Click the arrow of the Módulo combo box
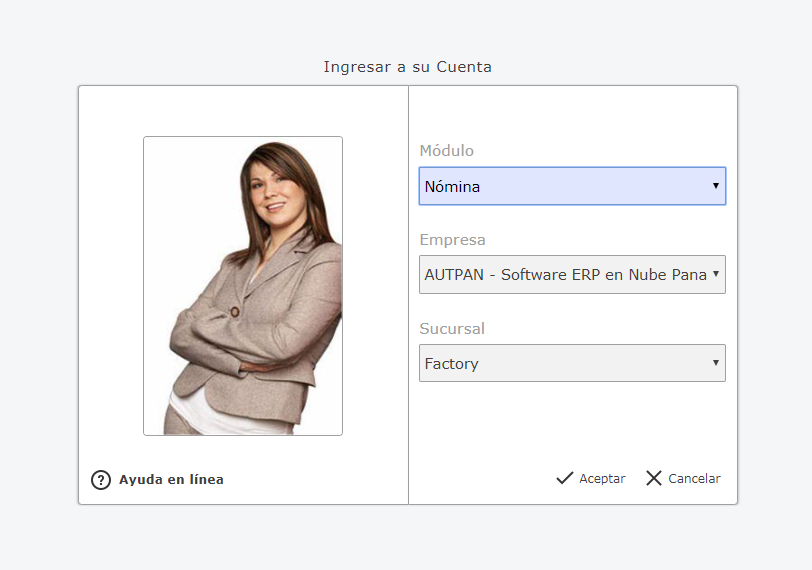The width and height of the screenshot is (812, 570). point(716,186)
